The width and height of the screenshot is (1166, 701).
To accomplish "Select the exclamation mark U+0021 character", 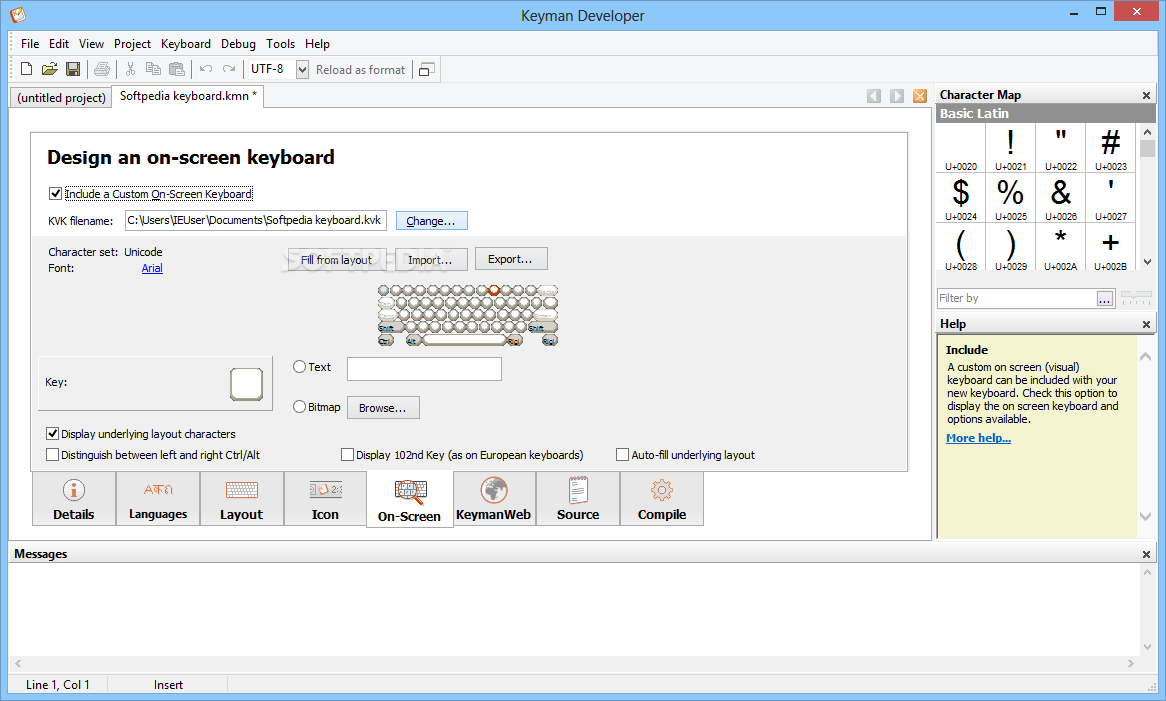I will pyautogui.click(x=1011, y=148).
